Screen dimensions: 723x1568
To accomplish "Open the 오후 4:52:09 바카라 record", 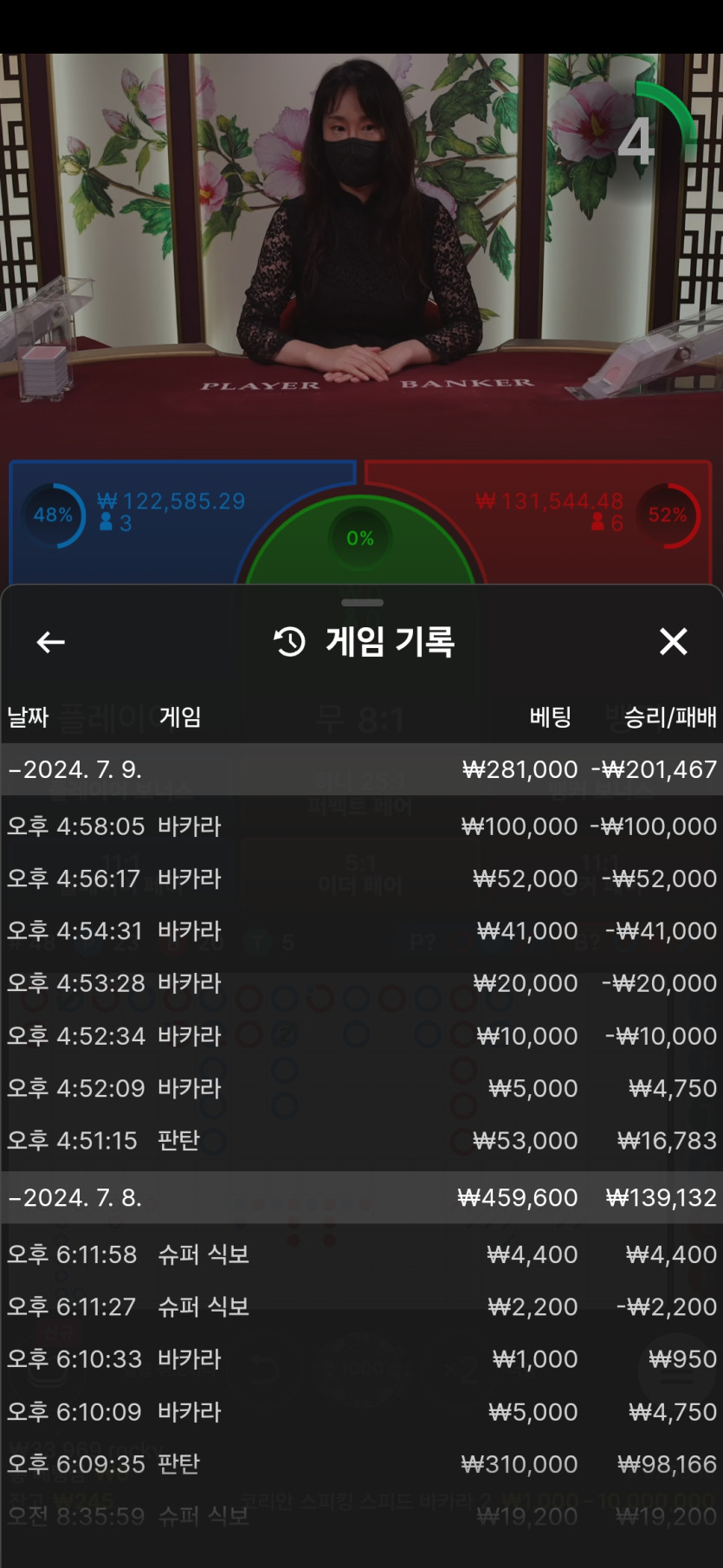I will [x=361, y=1088].
